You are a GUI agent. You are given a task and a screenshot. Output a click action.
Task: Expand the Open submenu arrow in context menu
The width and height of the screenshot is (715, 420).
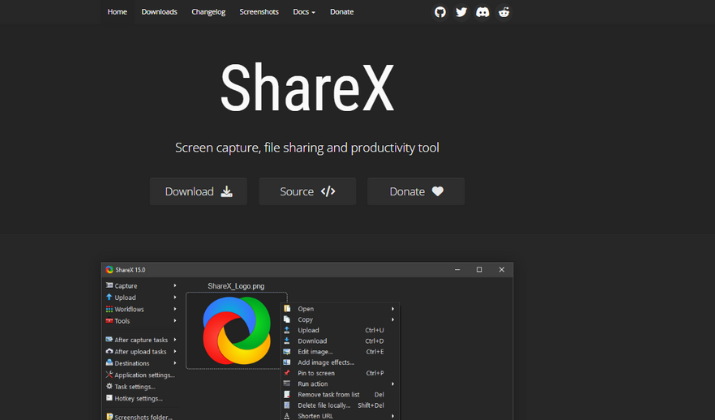pos(393,309)
